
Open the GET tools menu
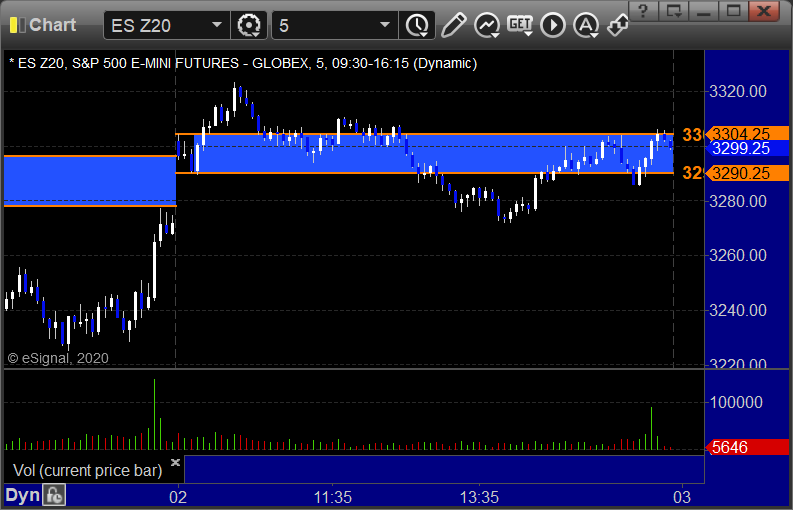tap(520, 25)
